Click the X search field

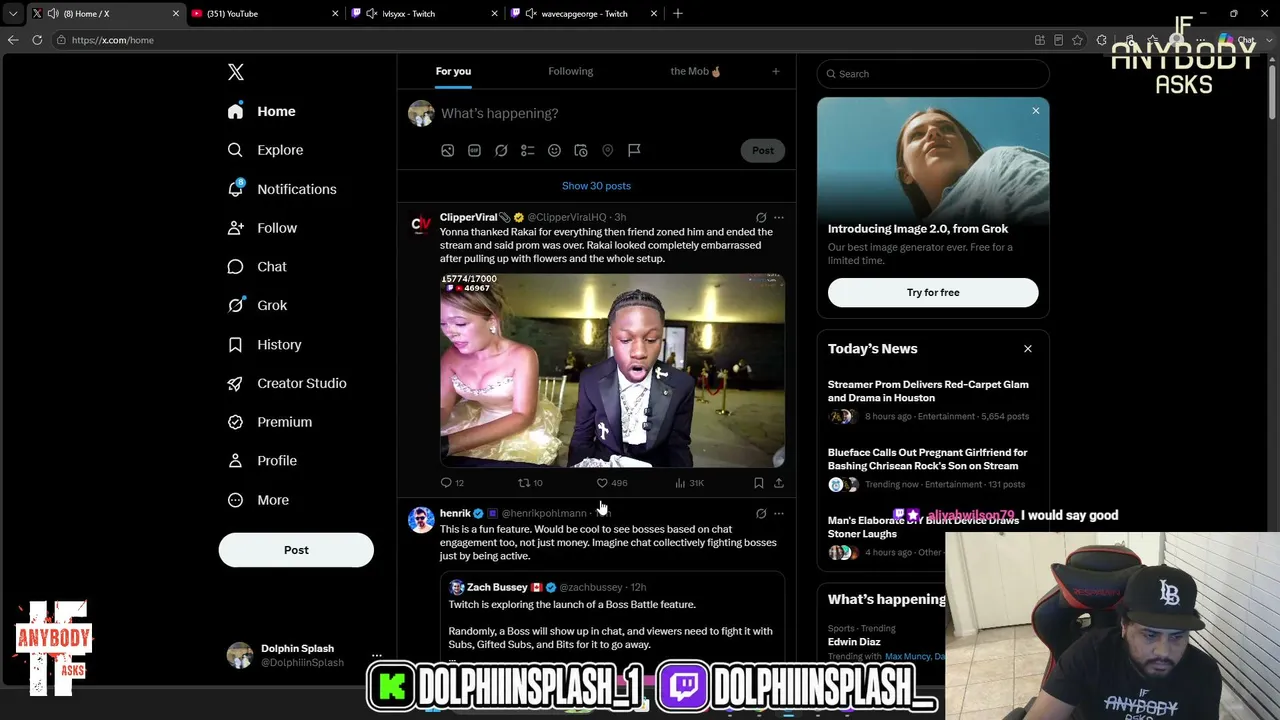tap(933, 74)
